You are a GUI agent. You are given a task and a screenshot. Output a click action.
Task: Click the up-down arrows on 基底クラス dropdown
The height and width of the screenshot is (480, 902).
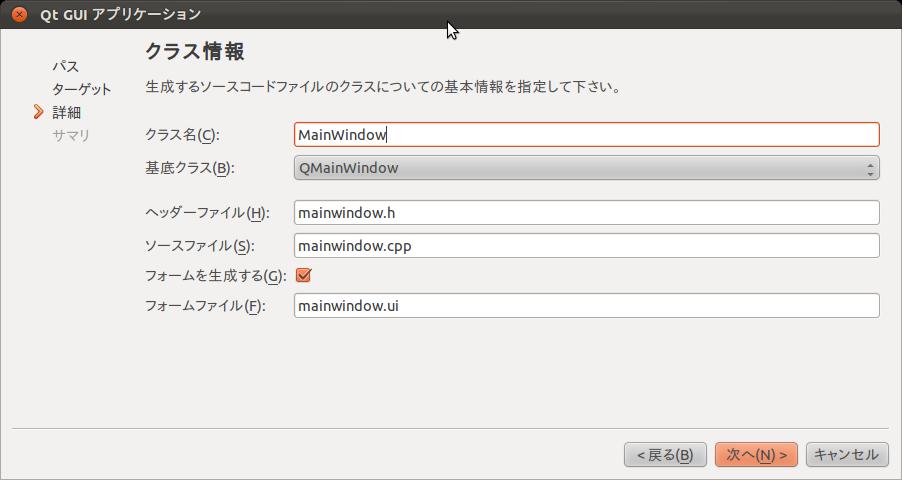[x=870, y=168]
